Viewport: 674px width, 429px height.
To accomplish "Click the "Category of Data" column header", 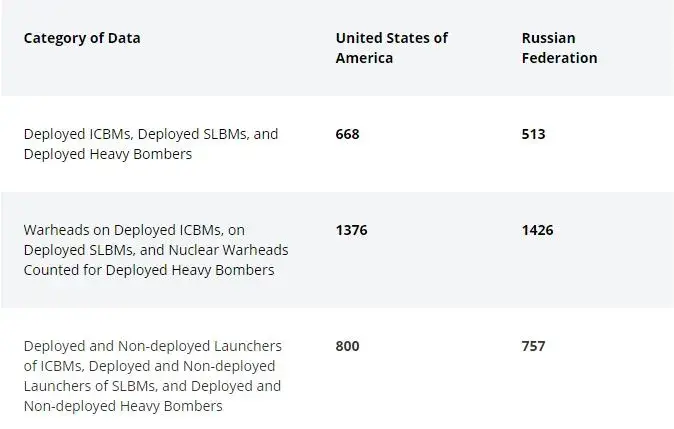I will coord(82,38).
